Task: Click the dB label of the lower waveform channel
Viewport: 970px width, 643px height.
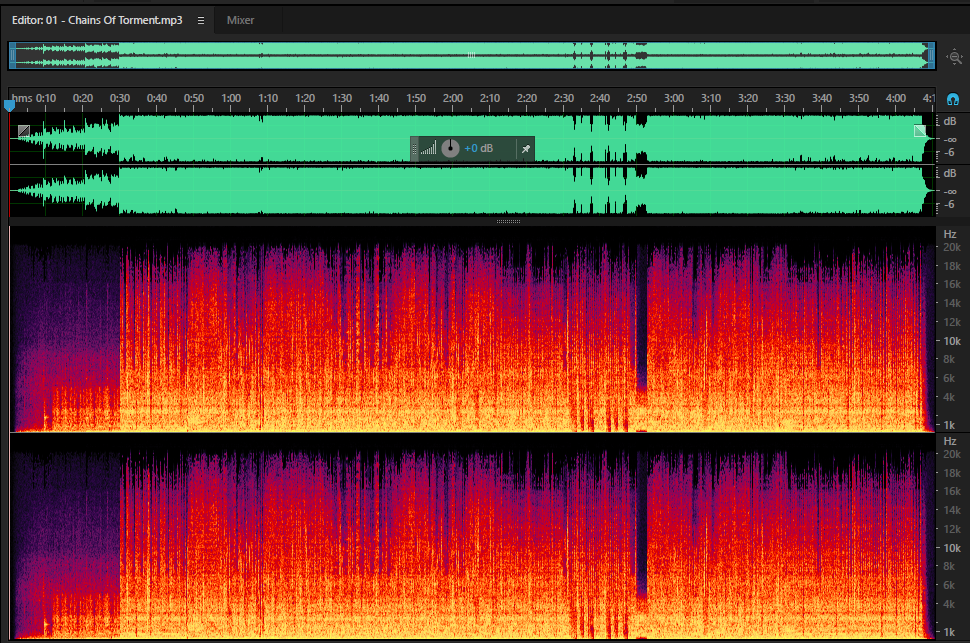Action: pyautogui.click(x=950, y=173)
